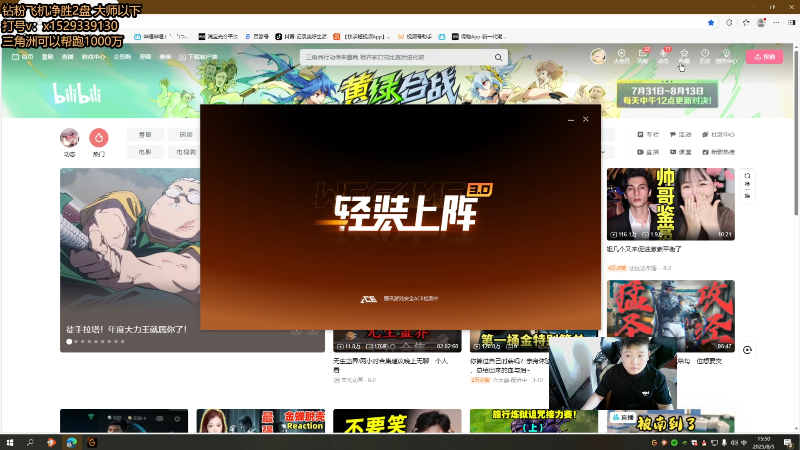Open the 淘宝 bookmark in bookmarks bar
Viewport: 800px width, 450px height.
pyautogui.click(x=218, y=37)
